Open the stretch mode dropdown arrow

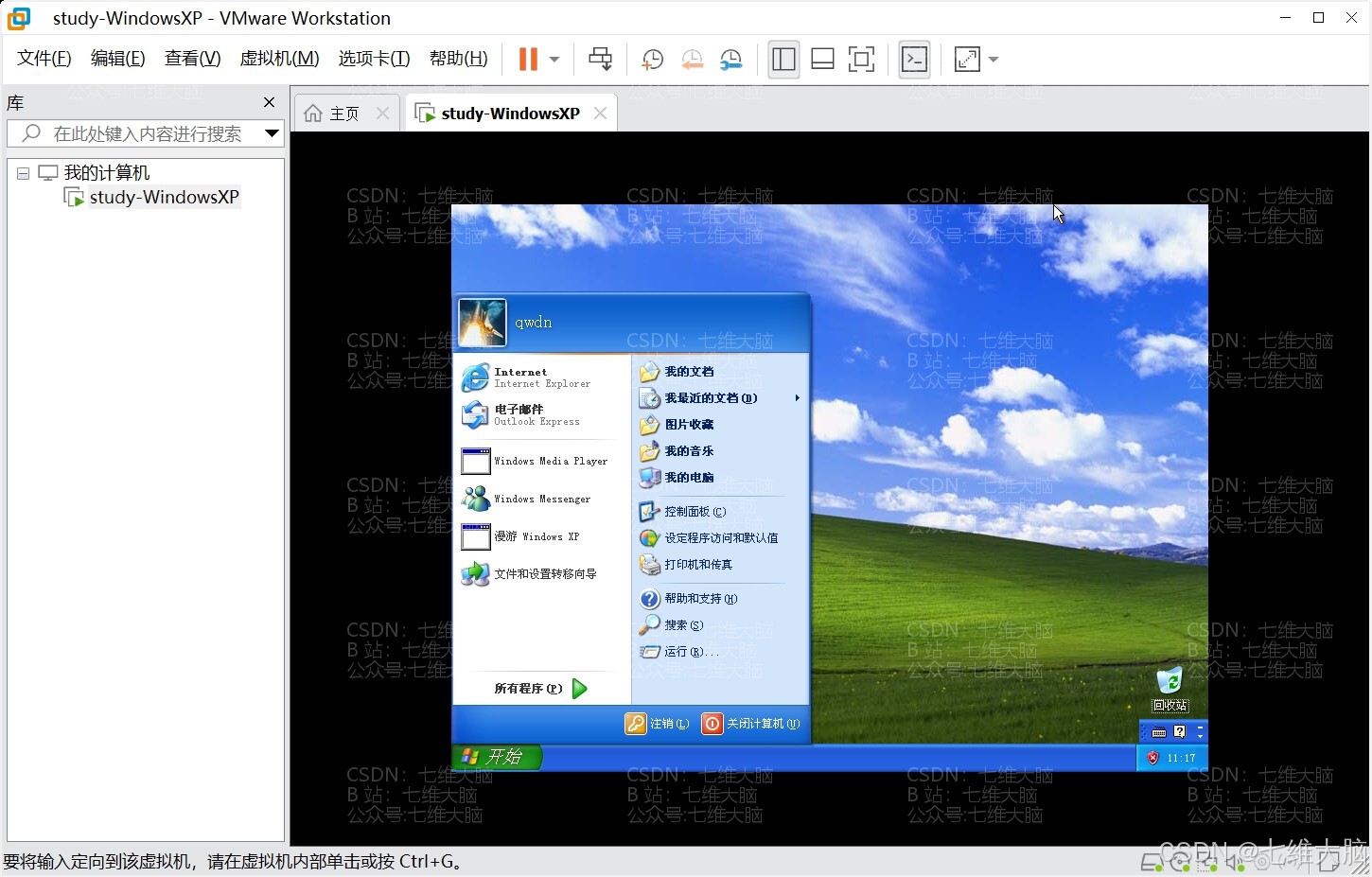click(994, 60)
